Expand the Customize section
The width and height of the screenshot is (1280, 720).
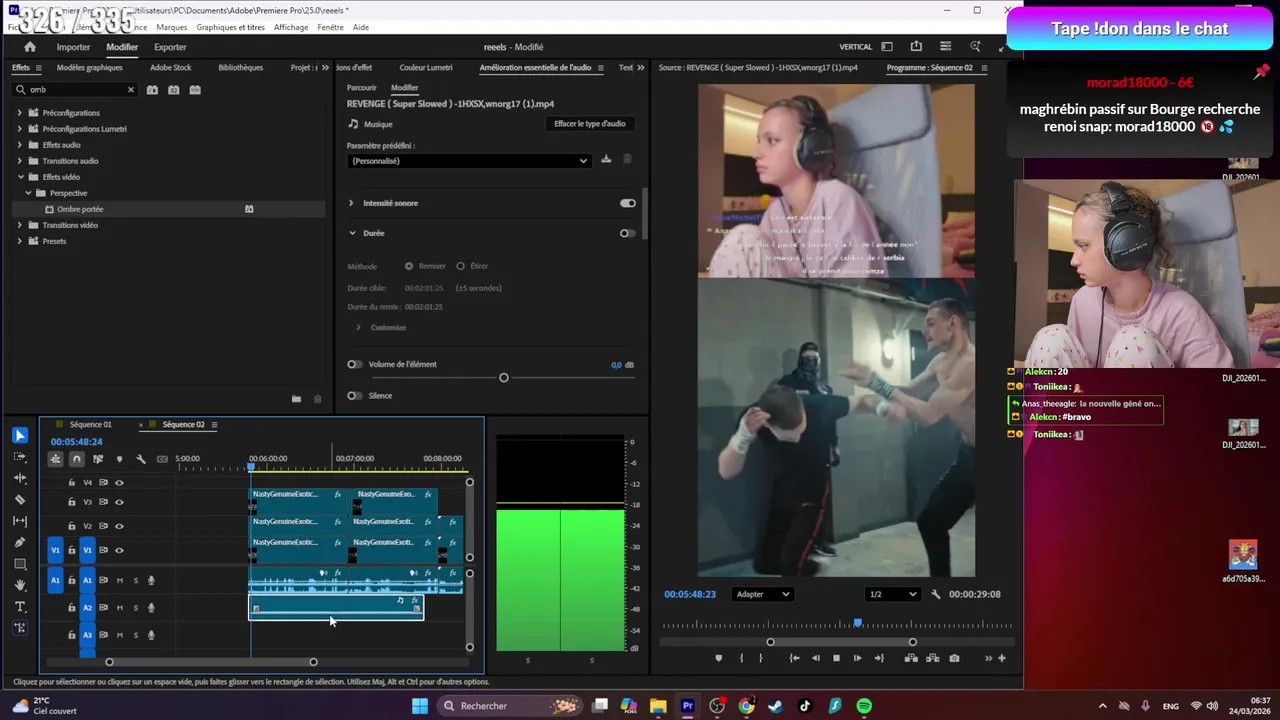click(x=359, y=327)
